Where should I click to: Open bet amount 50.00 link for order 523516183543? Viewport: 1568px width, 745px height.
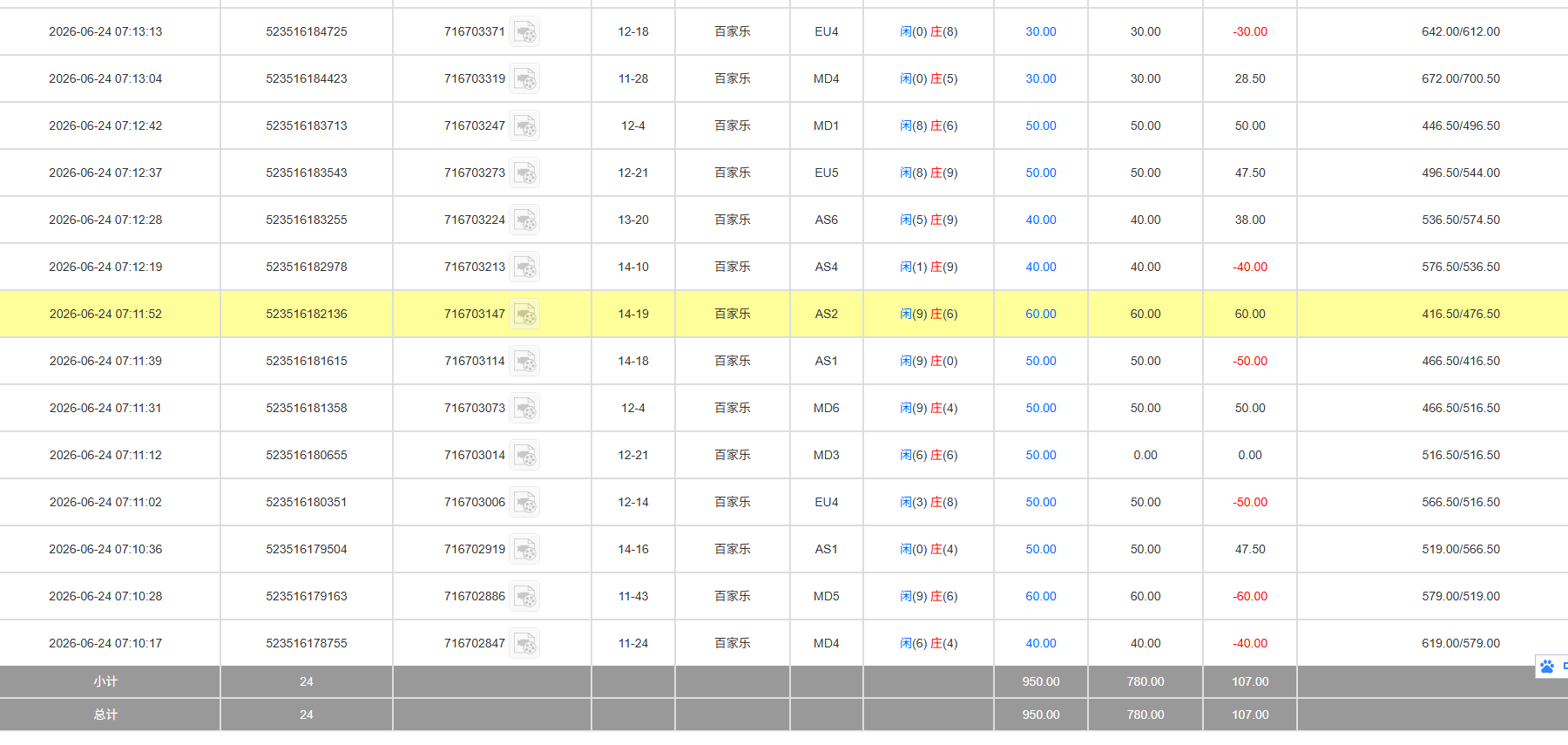coord(1040,173)
